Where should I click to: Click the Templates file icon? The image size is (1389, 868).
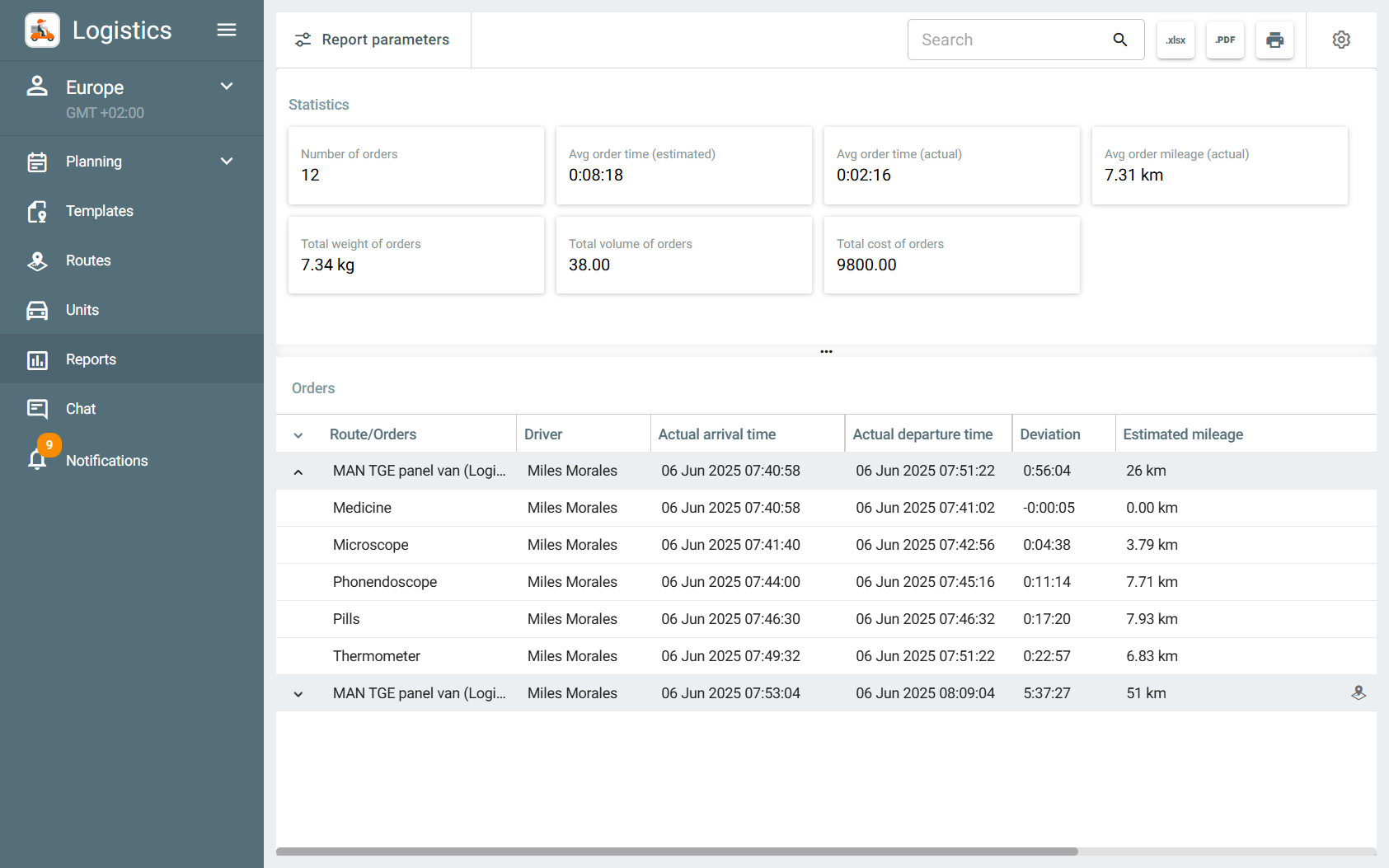tap(37, 212)
